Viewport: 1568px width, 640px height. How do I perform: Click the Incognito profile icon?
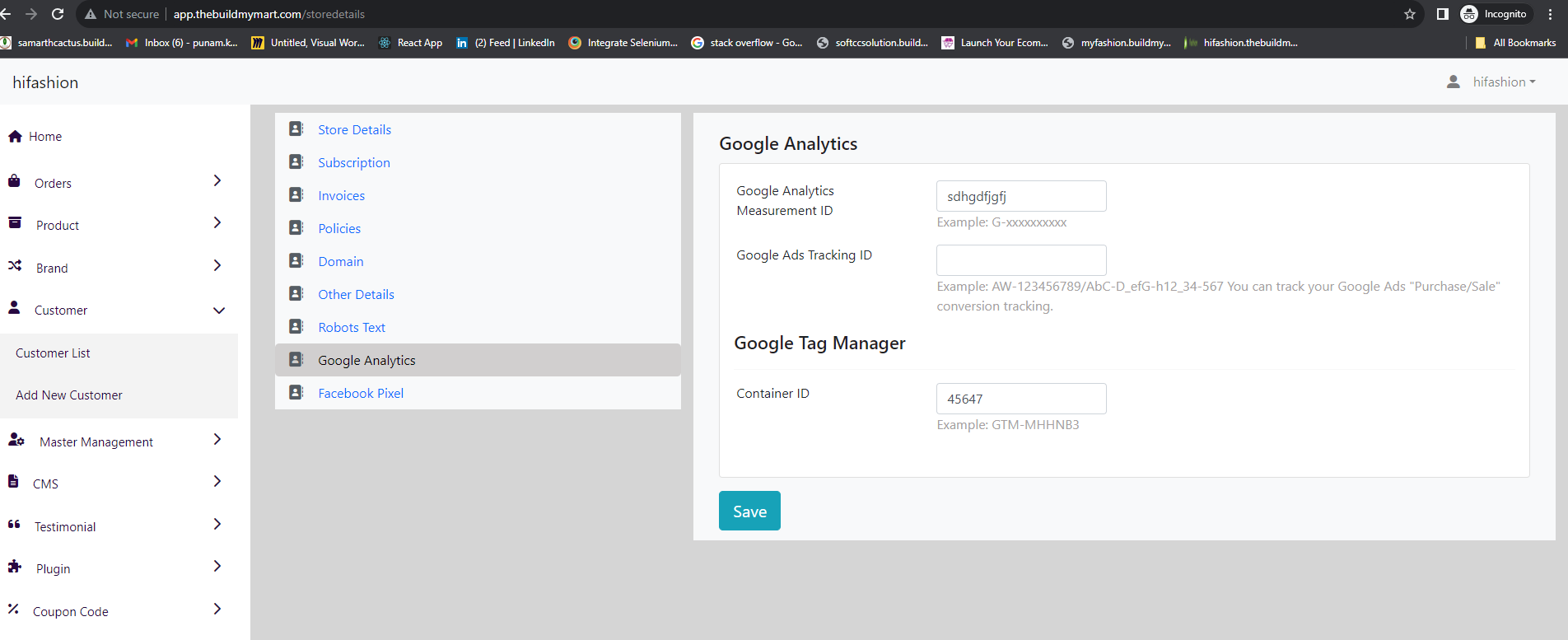[1469, 14]
